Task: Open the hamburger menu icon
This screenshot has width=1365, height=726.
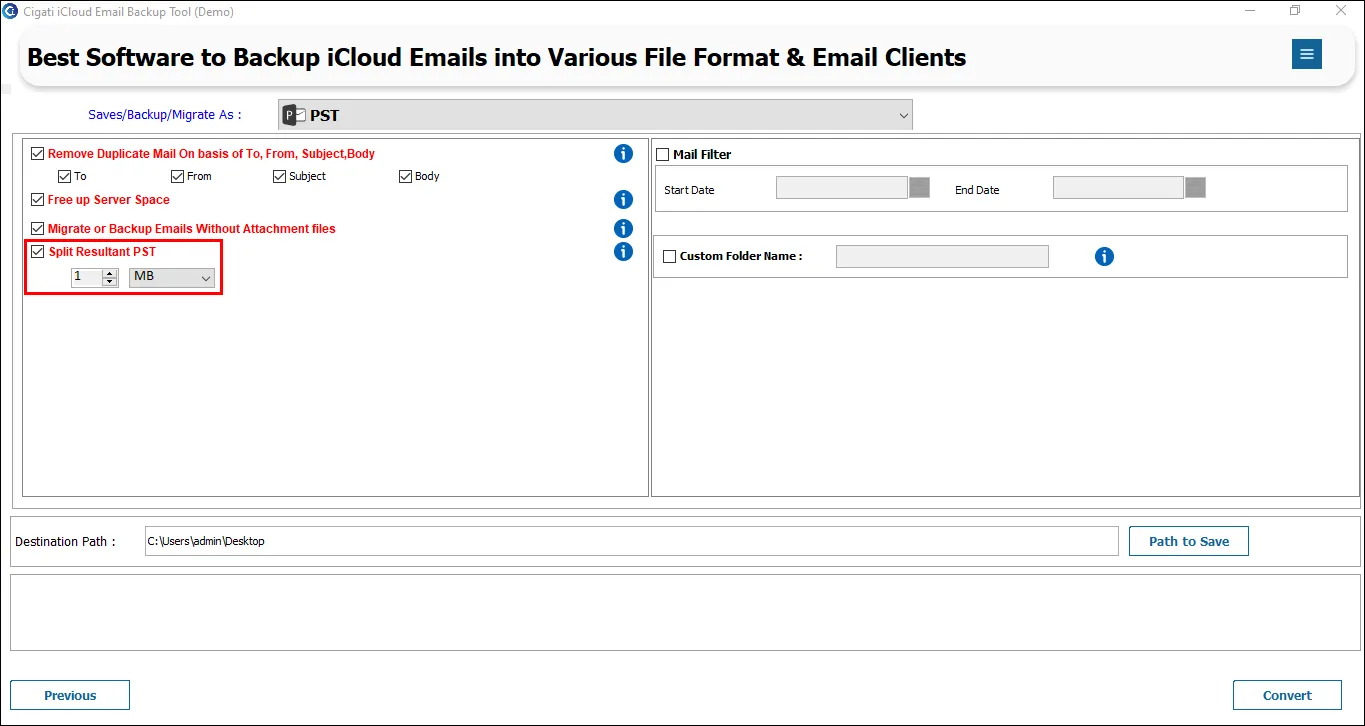Action: tap(1306, 54)
